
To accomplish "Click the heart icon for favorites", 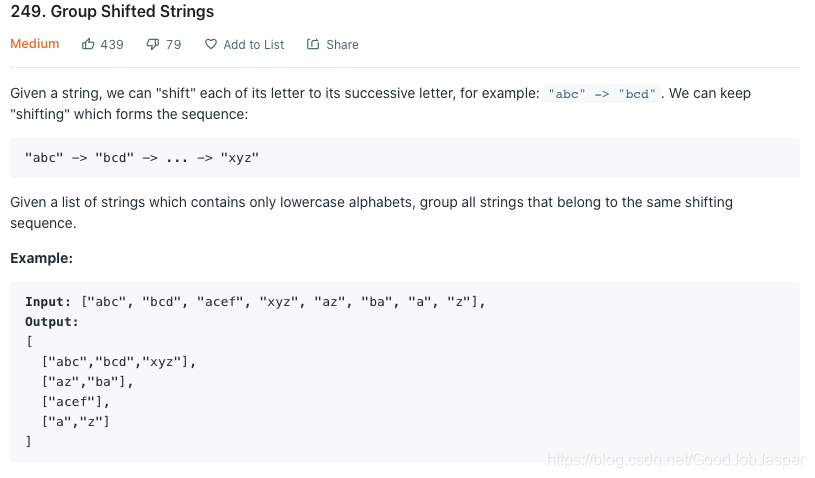I will [211, 44].
